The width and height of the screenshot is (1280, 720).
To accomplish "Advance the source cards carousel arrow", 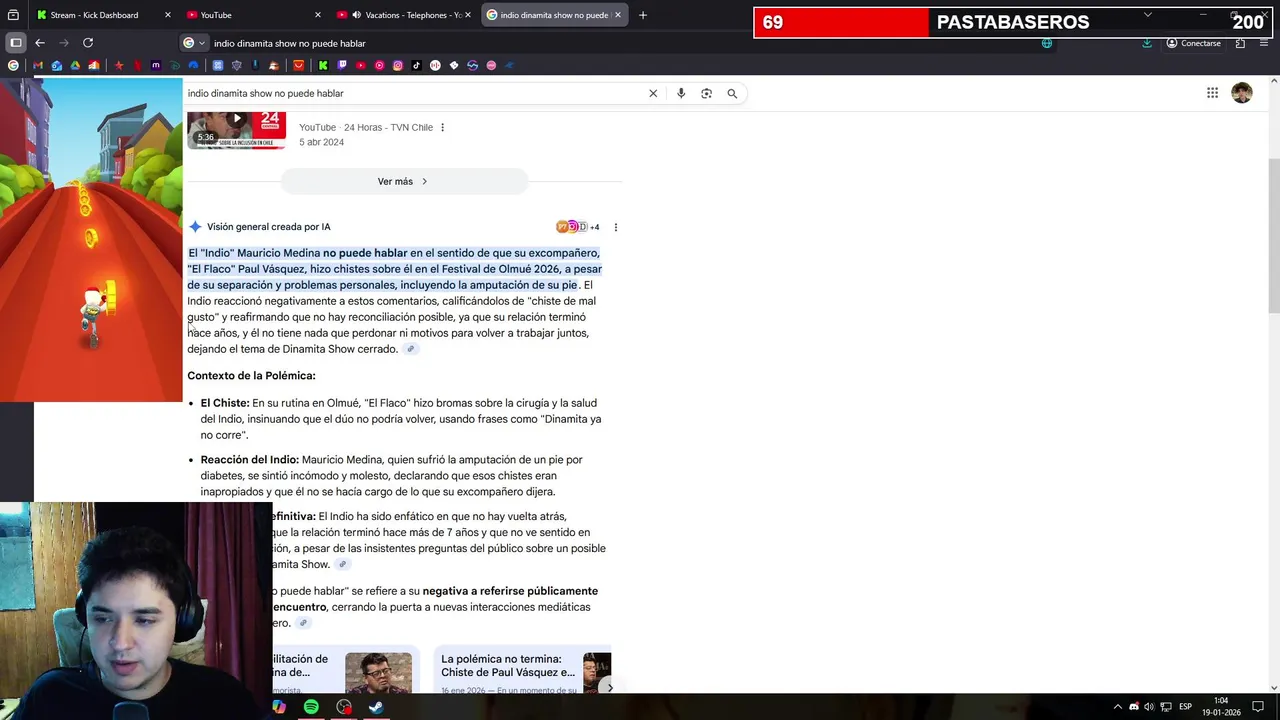I will (x=609, y=687).
